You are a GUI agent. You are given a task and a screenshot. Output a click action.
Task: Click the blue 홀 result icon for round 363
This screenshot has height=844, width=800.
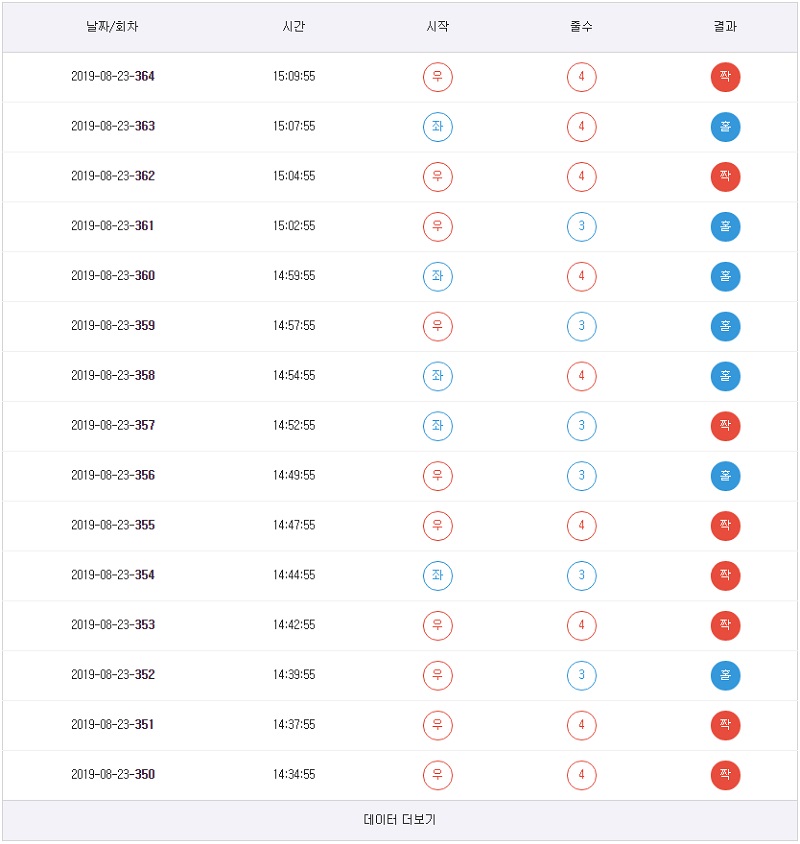tap(725, 127)
